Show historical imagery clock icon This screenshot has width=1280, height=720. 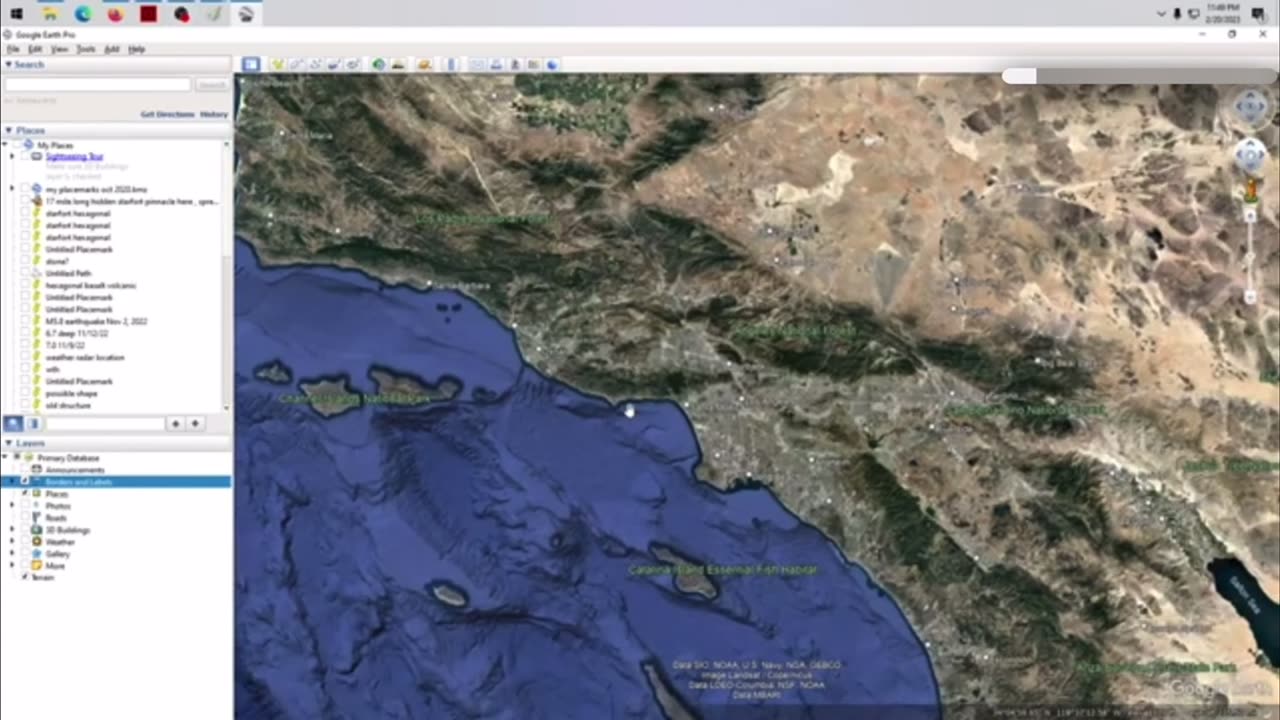(379, 64)
